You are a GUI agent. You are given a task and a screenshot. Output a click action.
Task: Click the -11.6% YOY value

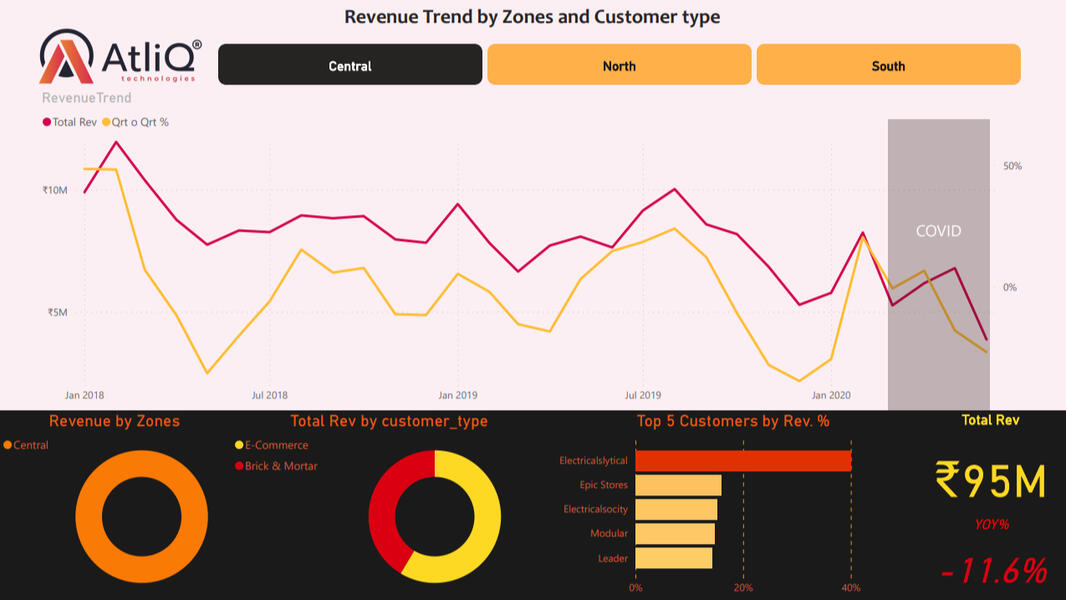pyautogui.click(x=993, y=571)
